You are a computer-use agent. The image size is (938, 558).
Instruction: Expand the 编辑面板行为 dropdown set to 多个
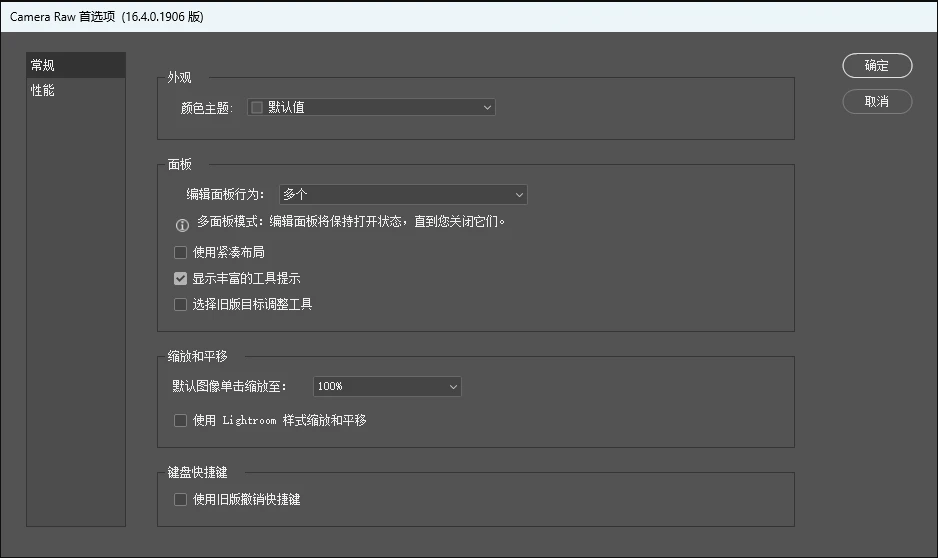pos(403,194)
